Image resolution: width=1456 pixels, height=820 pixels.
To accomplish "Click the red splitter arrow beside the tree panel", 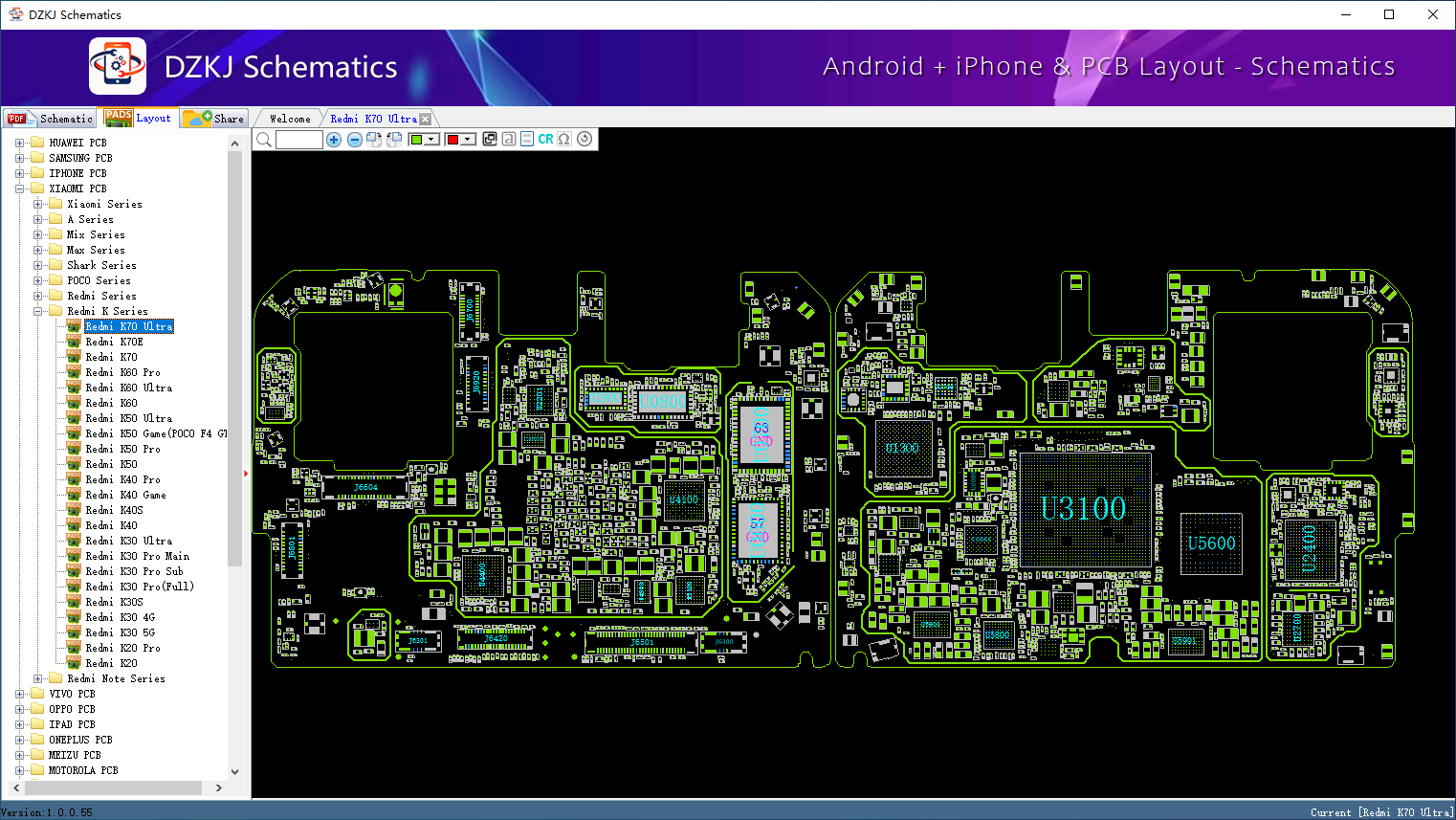I will [x=246, y=473].
